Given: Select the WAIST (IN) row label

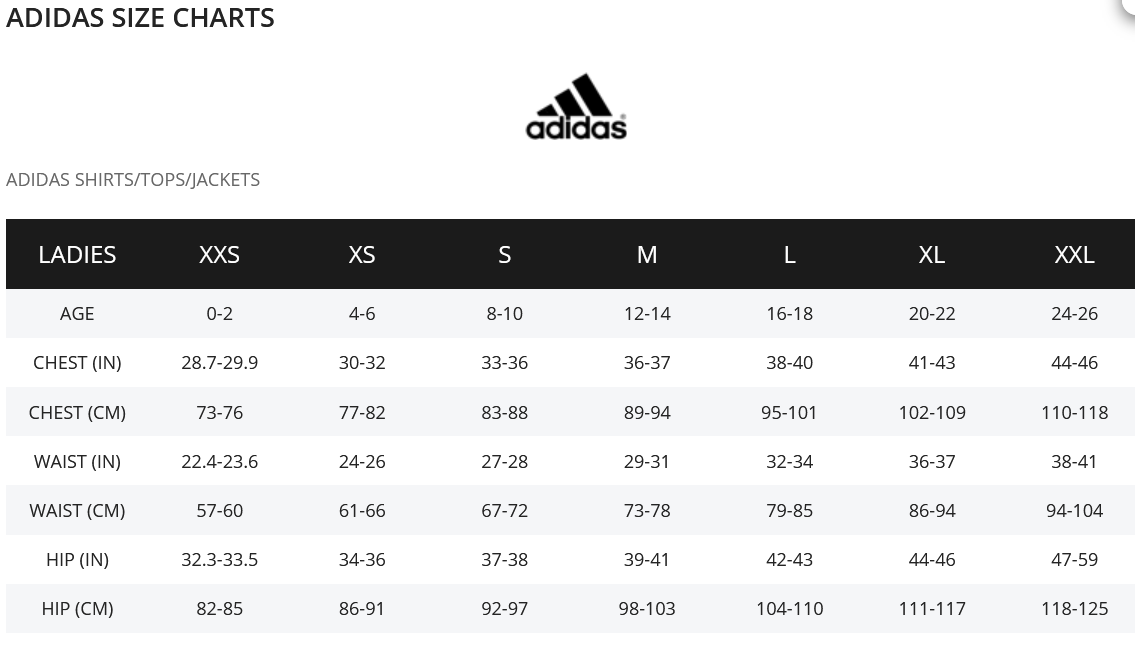Looking at the screenshot, I should pos(77,462).
